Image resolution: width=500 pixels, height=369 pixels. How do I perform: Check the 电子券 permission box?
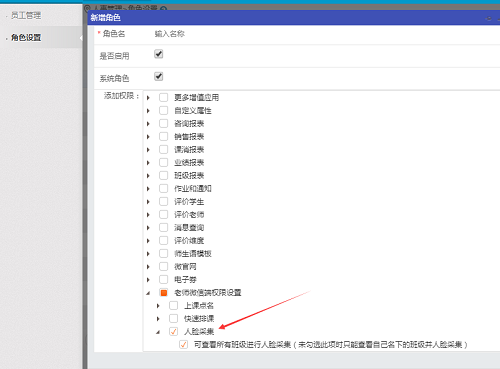point(163,279)
